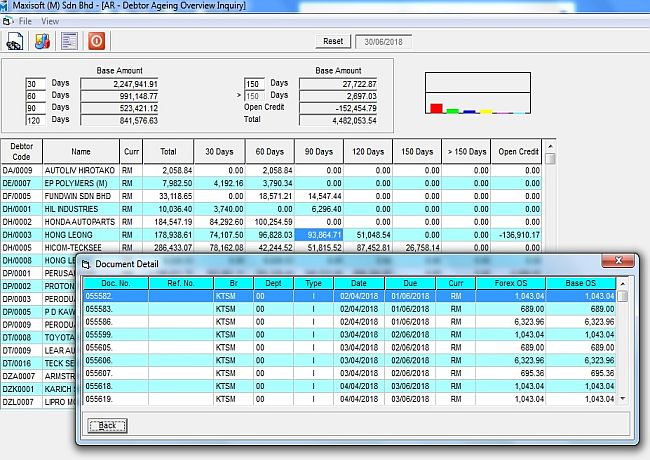Image resolution: width=650 pixels, height=460 pixels.
Task: Click the users toolbar icon
Action: click(42, 41)
